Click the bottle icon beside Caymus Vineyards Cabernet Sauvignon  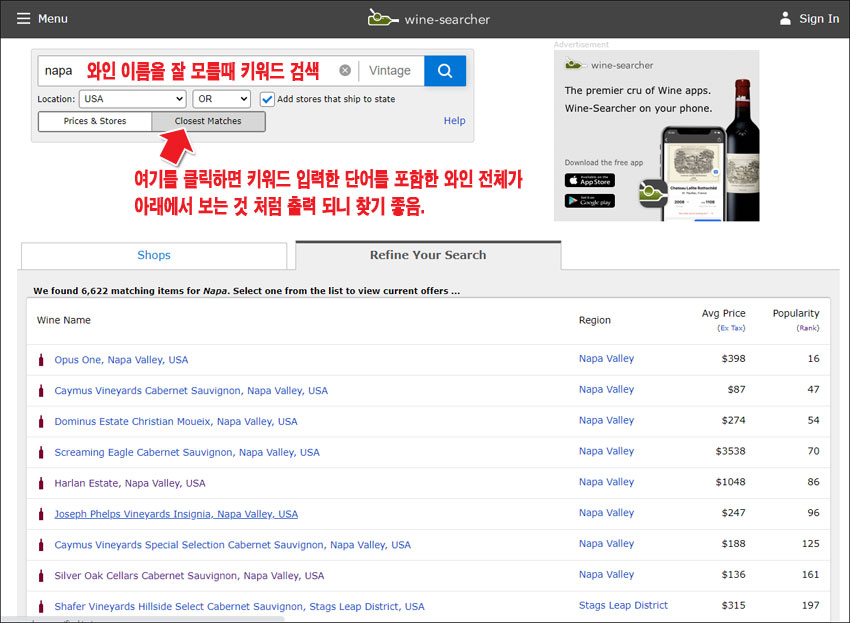41,390
